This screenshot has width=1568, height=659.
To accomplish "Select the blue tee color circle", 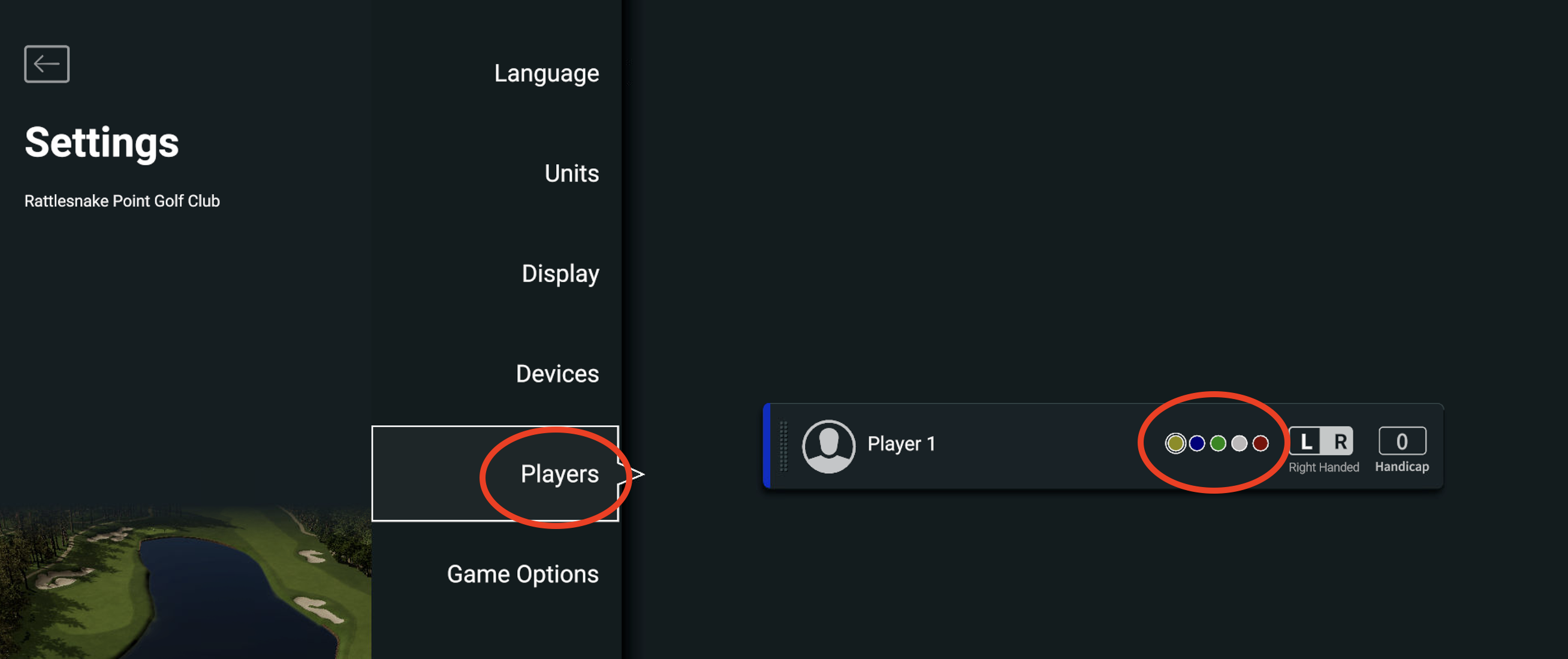I will (1197, 443).
